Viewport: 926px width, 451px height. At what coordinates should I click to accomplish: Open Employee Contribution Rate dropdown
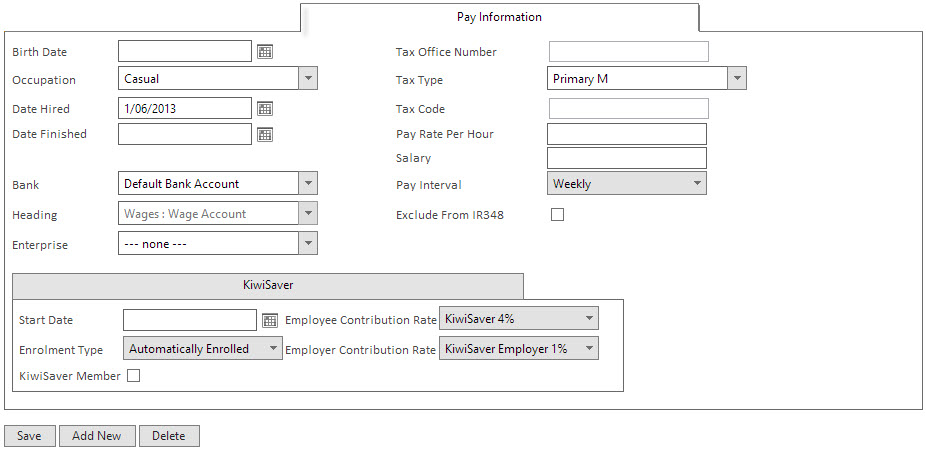519,319
